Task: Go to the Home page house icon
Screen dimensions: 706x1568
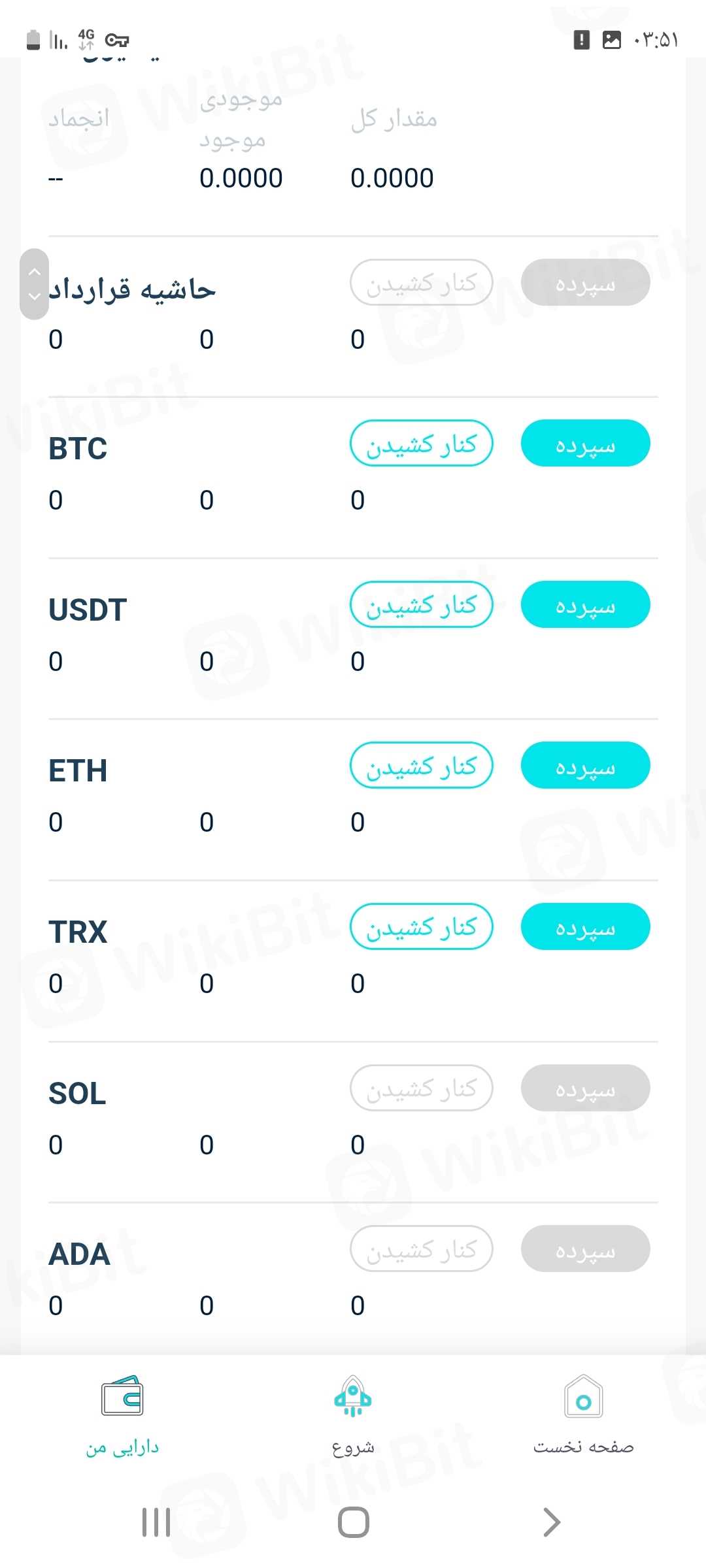Action: (x=583, y=1396)
